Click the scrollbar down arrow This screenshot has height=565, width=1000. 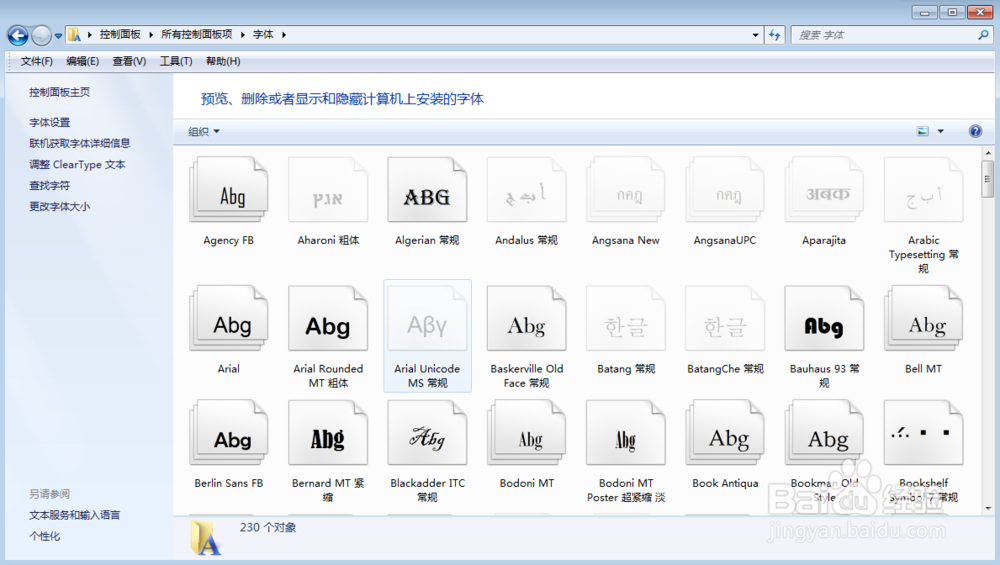[x=988, y=508]
